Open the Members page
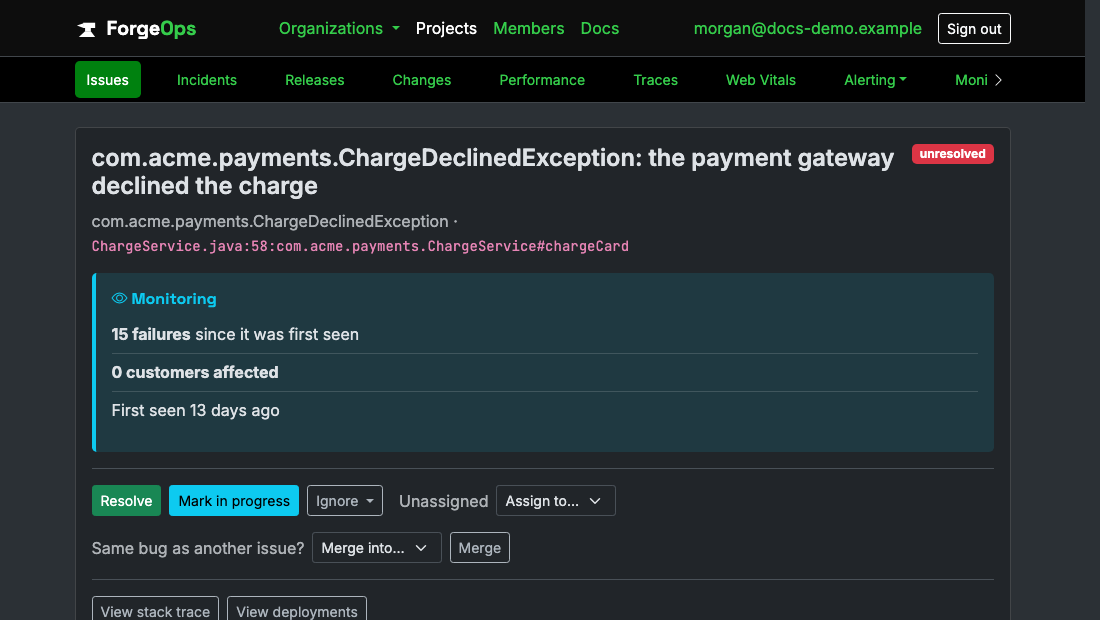Image resolution: width=1100 pixels, height=620 pixels. tap(528, 29)
